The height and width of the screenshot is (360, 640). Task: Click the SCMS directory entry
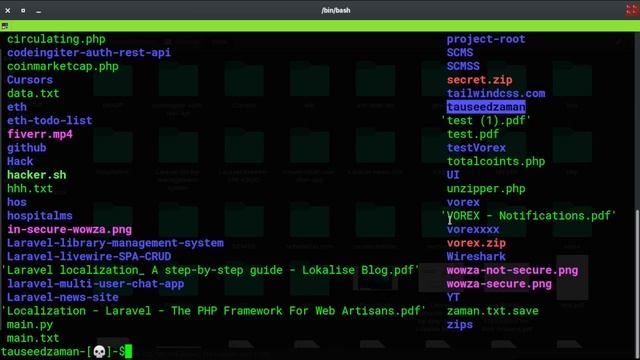pyautogui.click(x=460, y=53)
